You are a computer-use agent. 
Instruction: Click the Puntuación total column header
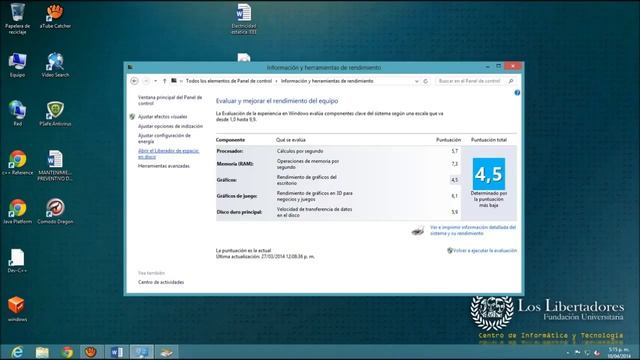(x=489, y=140)
